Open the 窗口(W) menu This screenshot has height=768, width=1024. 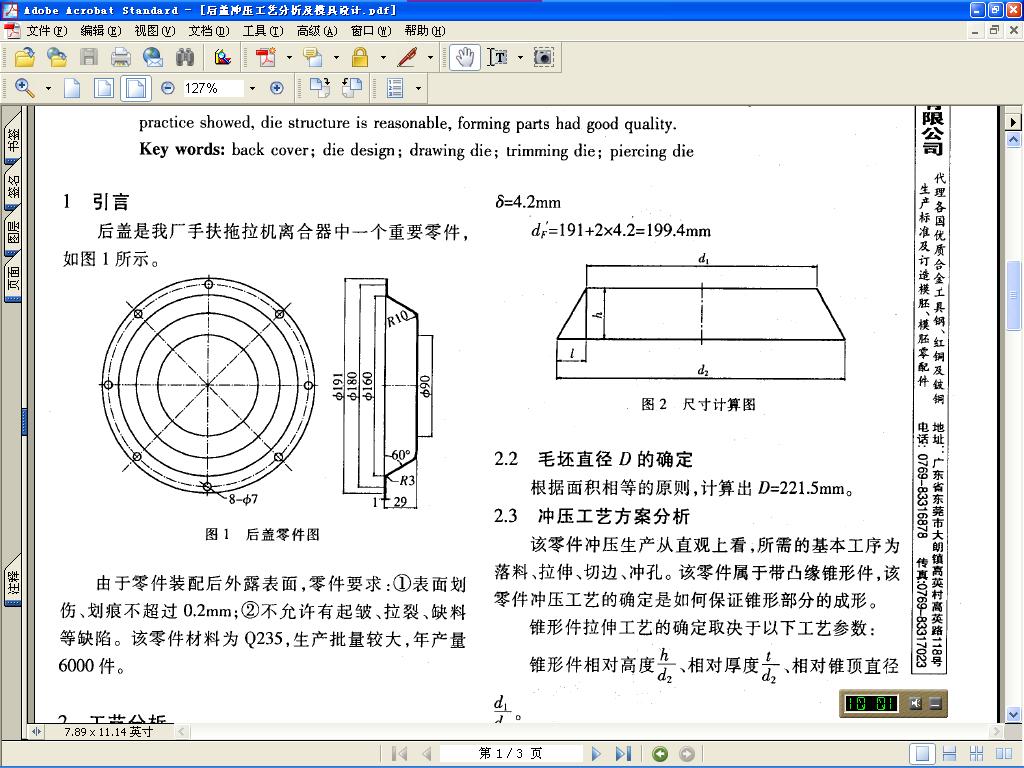click(371, 31)
